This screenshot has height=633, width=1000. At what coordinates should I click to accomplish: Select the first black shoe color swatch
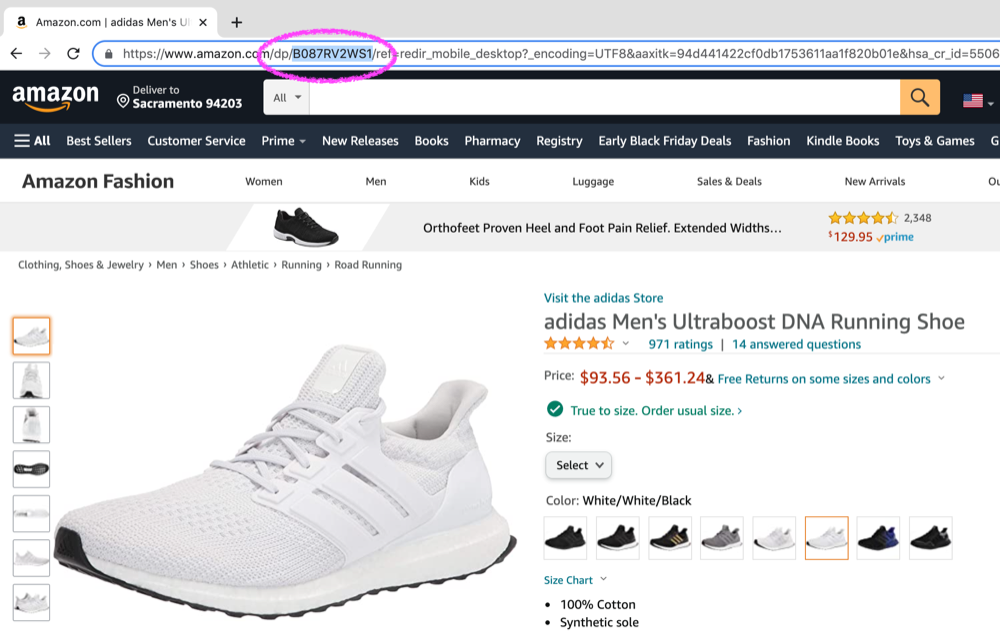[x=565, y=538]
